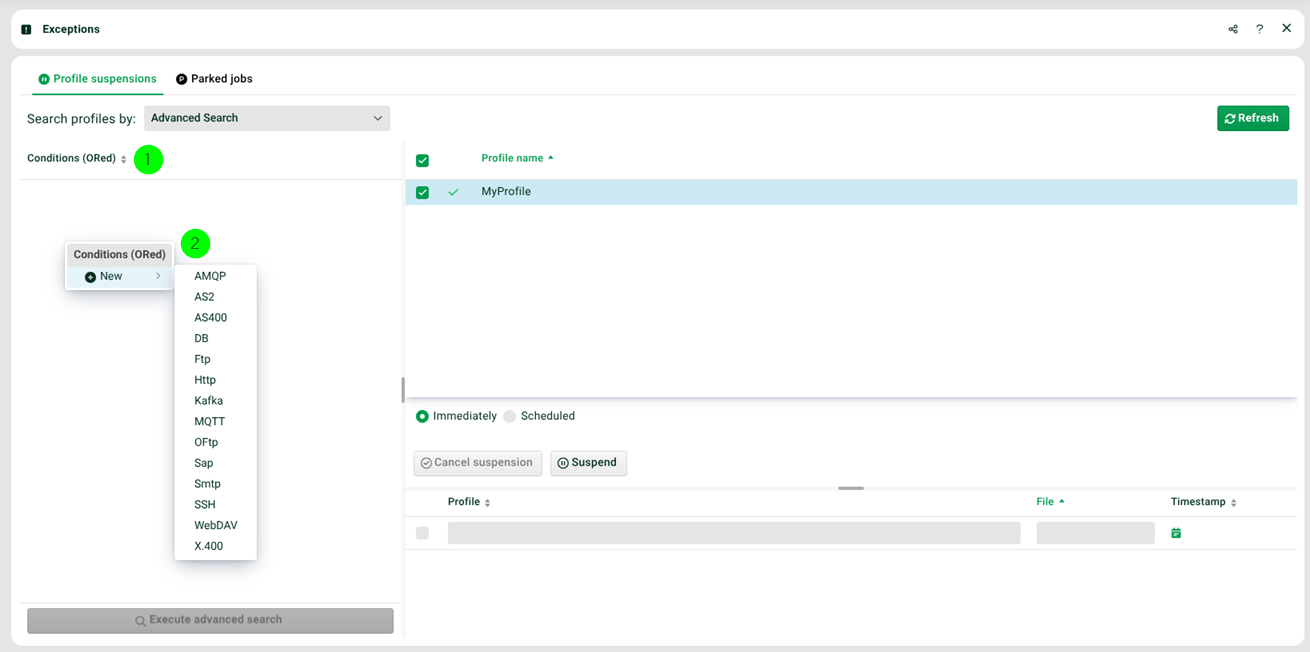Click the Cancel suspension button
1310x652 pixels.
pyautogui.click(x=478, y=463)
